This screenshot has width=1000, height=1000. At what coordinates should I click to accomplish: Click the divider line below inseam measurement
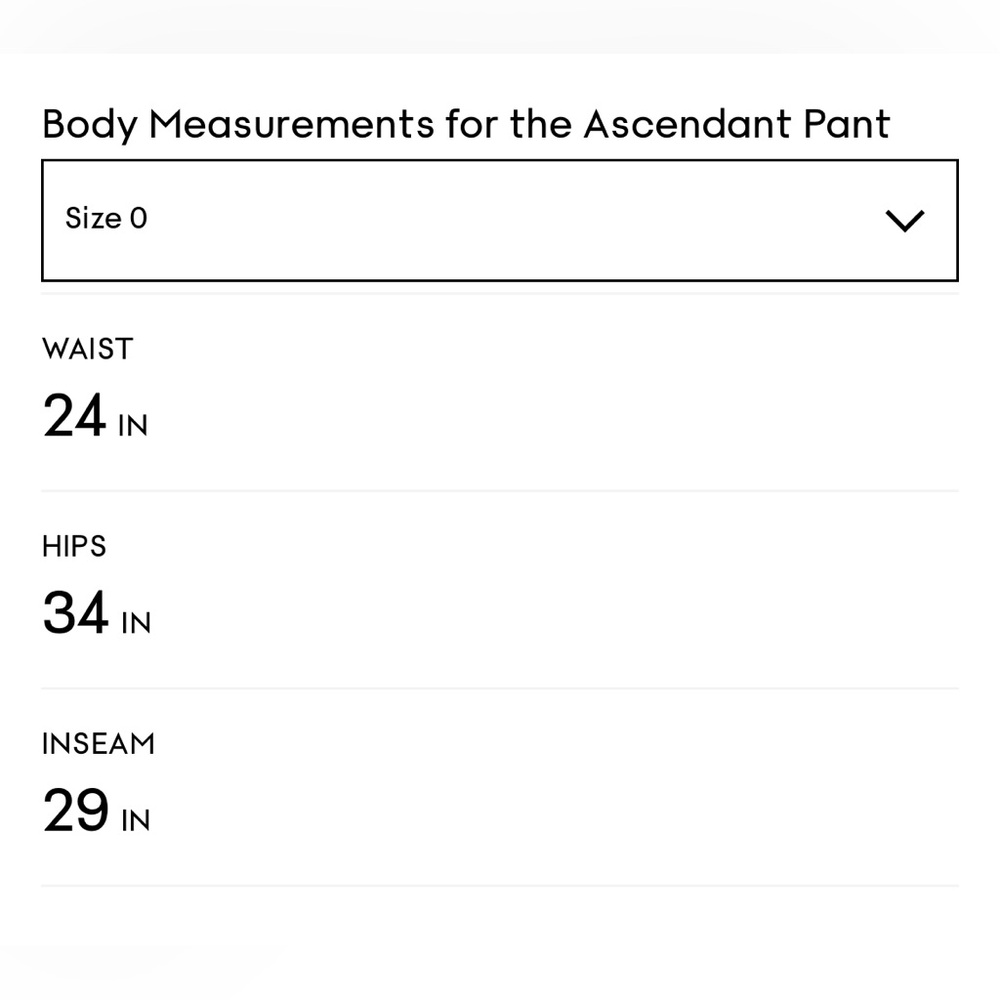[x=499, y=886]
